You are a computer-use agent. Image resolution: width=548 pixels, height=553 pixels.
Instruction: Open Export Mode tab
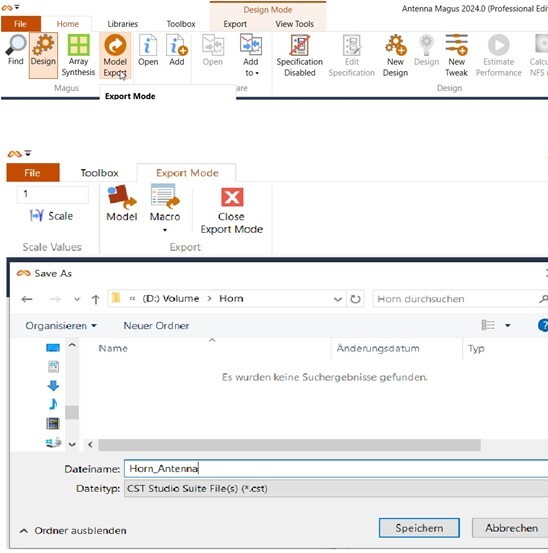tap(187, 173)
